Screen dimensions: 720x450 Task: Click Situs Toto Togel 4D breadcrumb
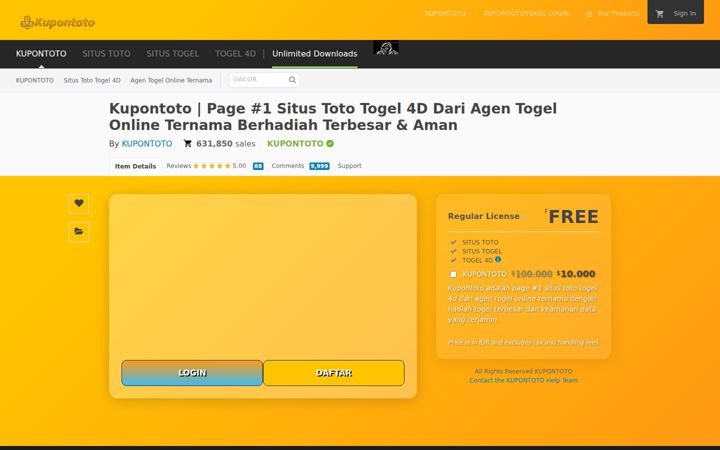tap(92, 80)
